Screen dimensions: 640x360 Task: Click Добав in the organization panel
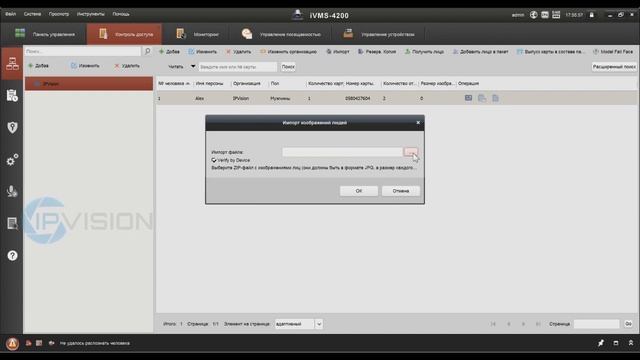click(x=38, y=66)
